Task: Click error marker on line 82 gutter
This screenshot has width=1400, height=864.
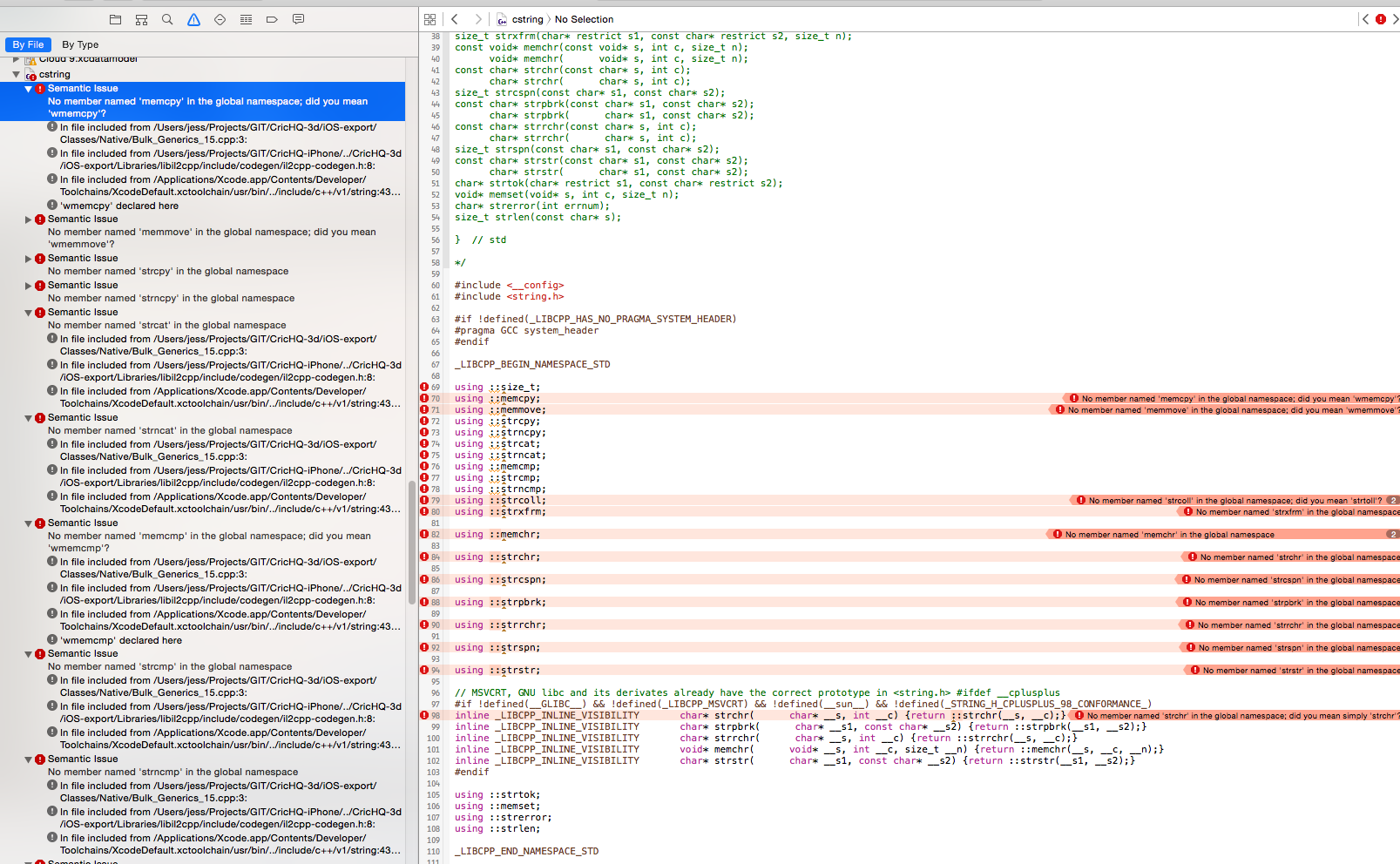Action: point(424,534)
